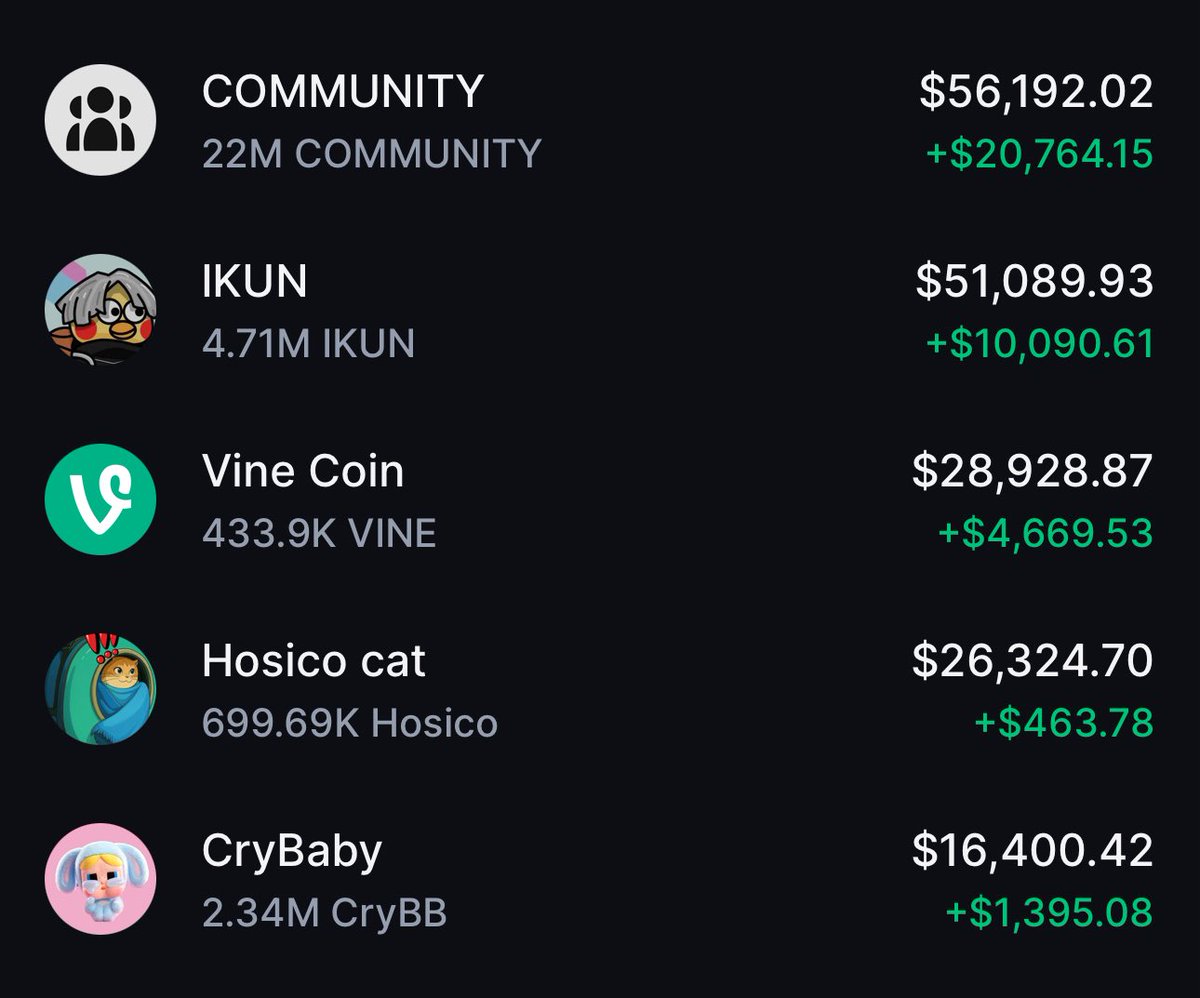
Task: View the +$4,669.53 Vine gain
Action: [1045, 533]
